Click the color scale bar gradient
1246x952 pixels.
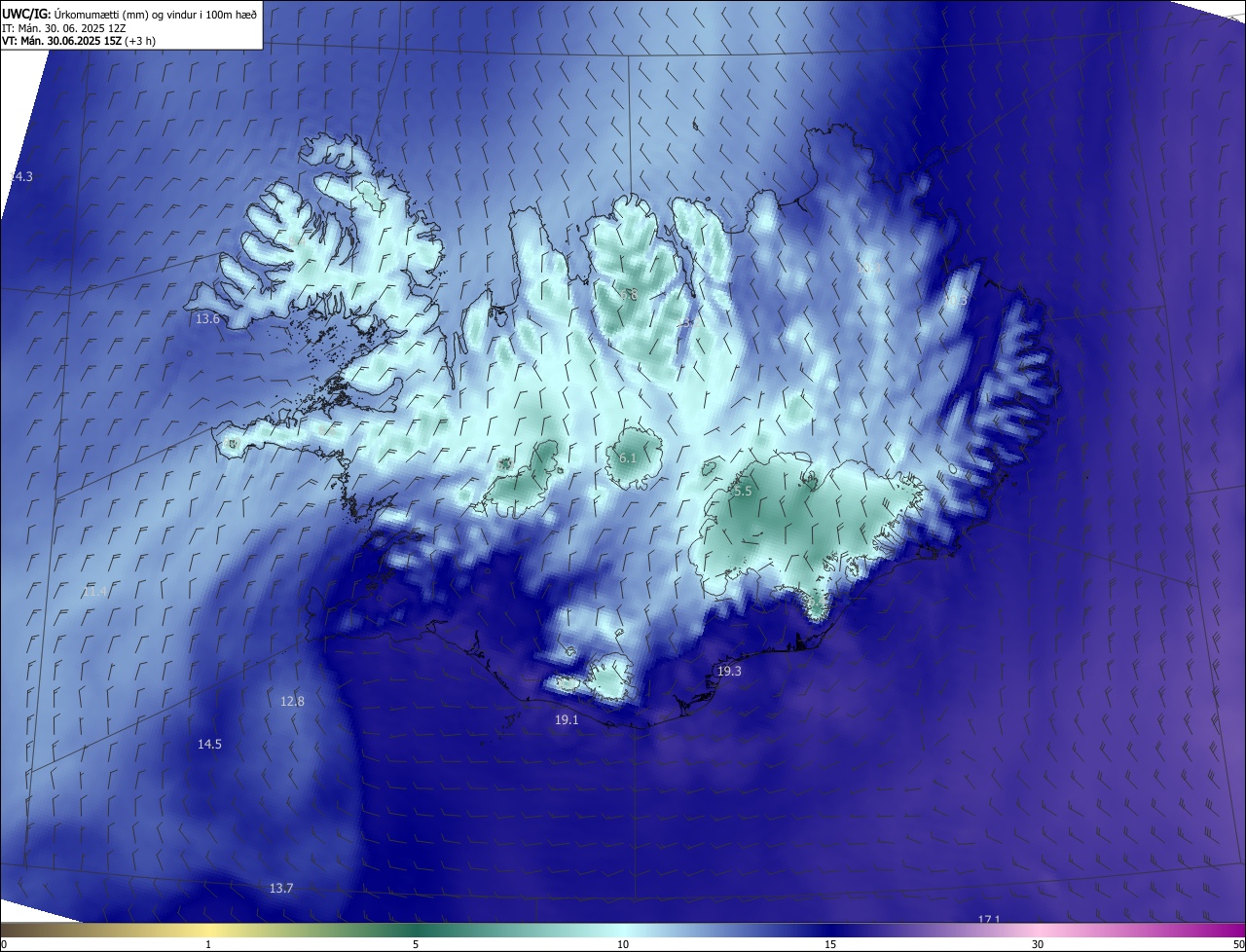click(x=623, y=931)
